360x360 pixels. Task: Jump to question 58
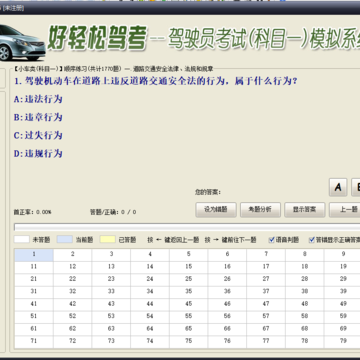click(304, 316)
